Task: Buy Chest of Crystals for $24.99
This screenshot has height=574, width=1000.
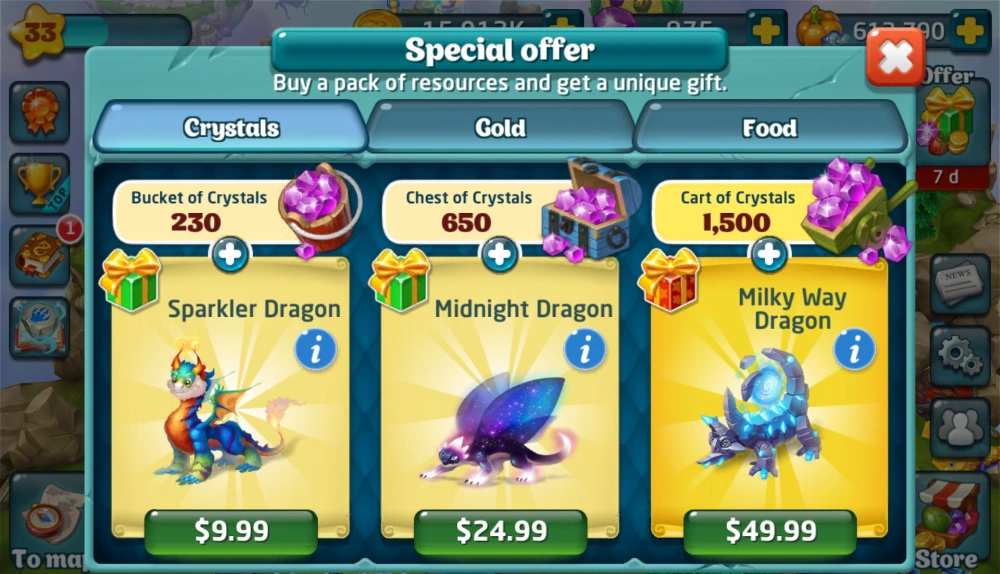Action: pos(501,531)
